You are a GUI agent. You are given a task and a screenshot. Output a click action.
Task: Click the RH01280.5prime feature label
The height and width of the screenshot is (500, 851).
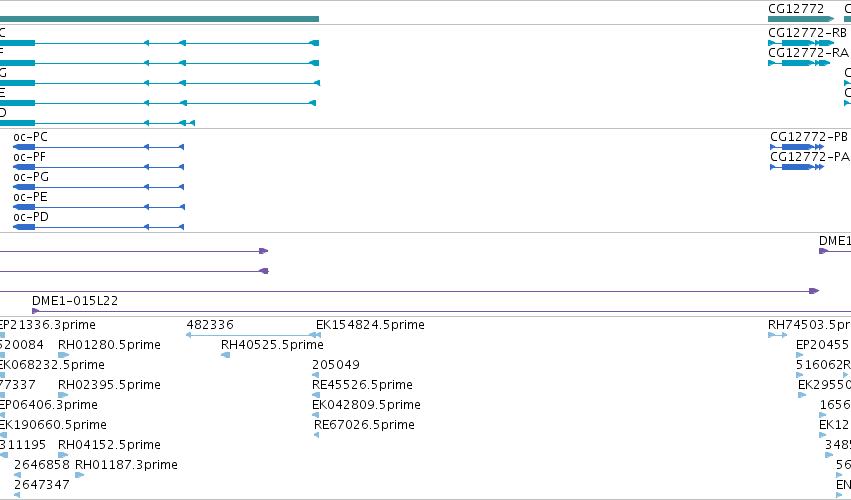pyautogui.click(x=109, y=345)
